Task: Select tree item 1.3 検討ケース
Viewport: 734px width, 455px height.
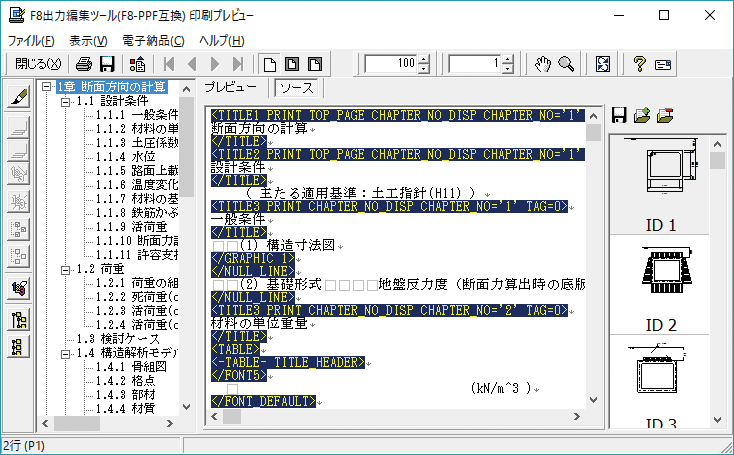Action: (118, 338)
